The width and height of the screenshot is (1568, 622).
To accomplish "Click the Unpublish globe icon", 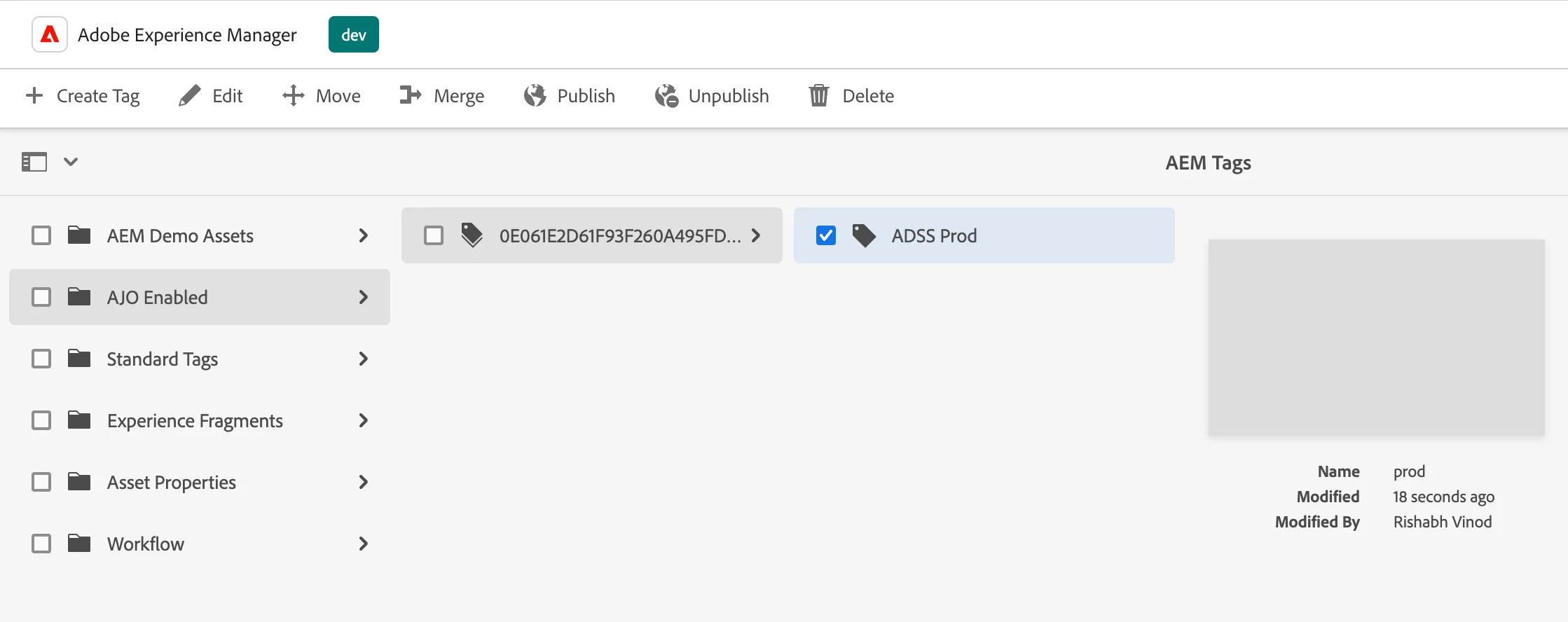I will [x=666, y=95].
